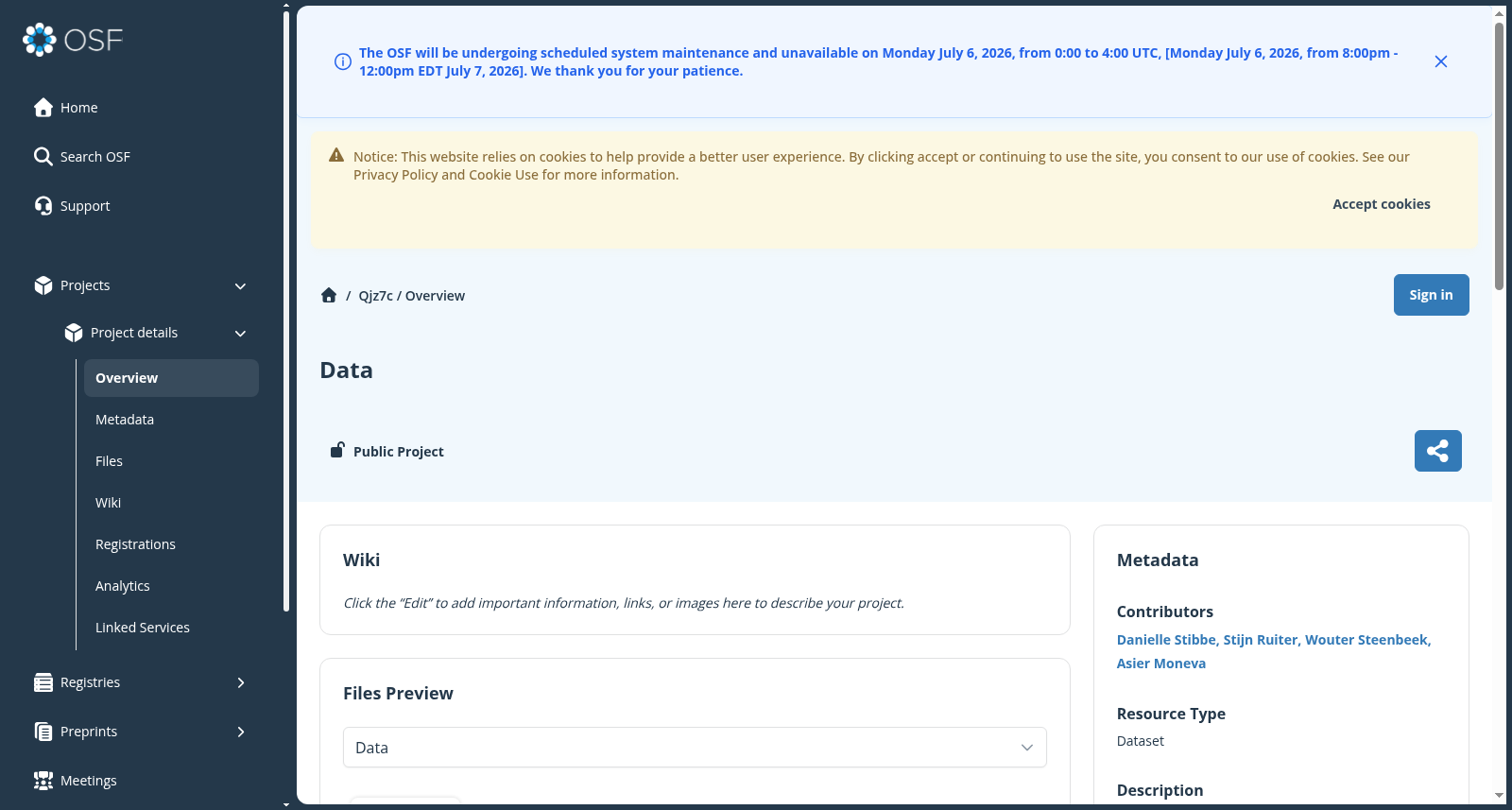
Task: Open Search OSF page
Action: (94, 157)
